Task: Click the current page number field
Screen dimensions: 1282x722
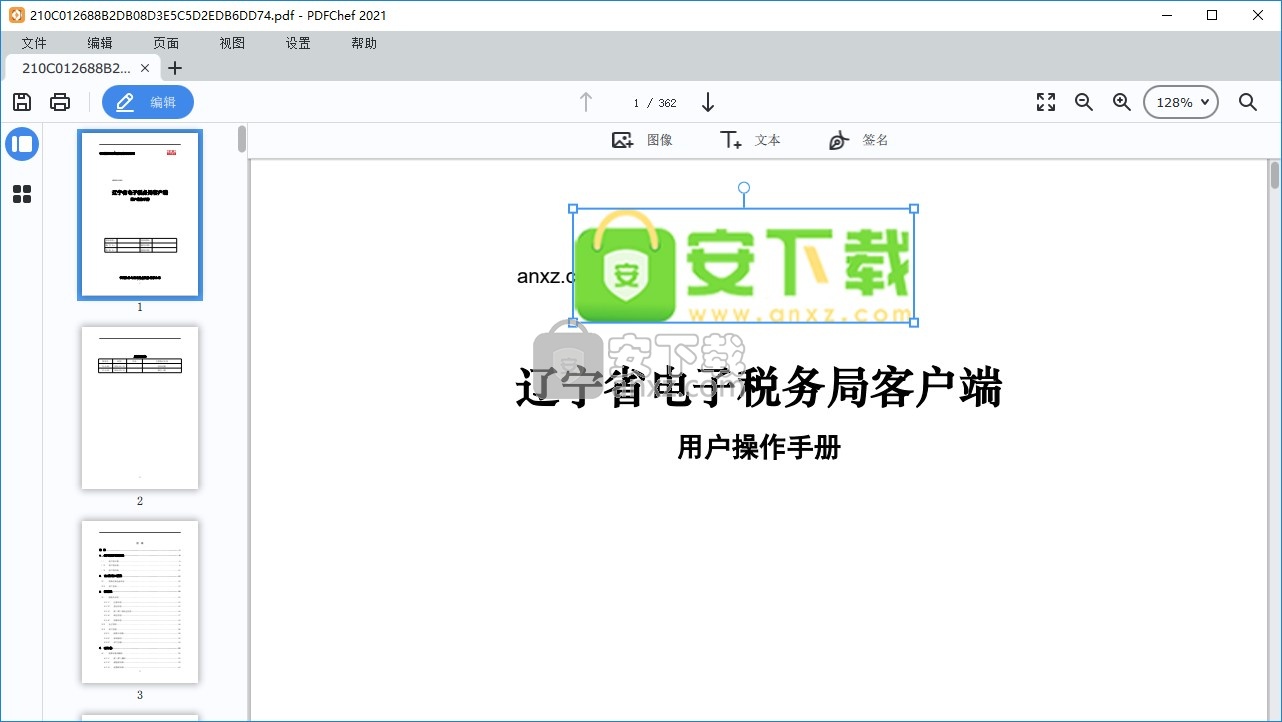Action: [636, 103]
